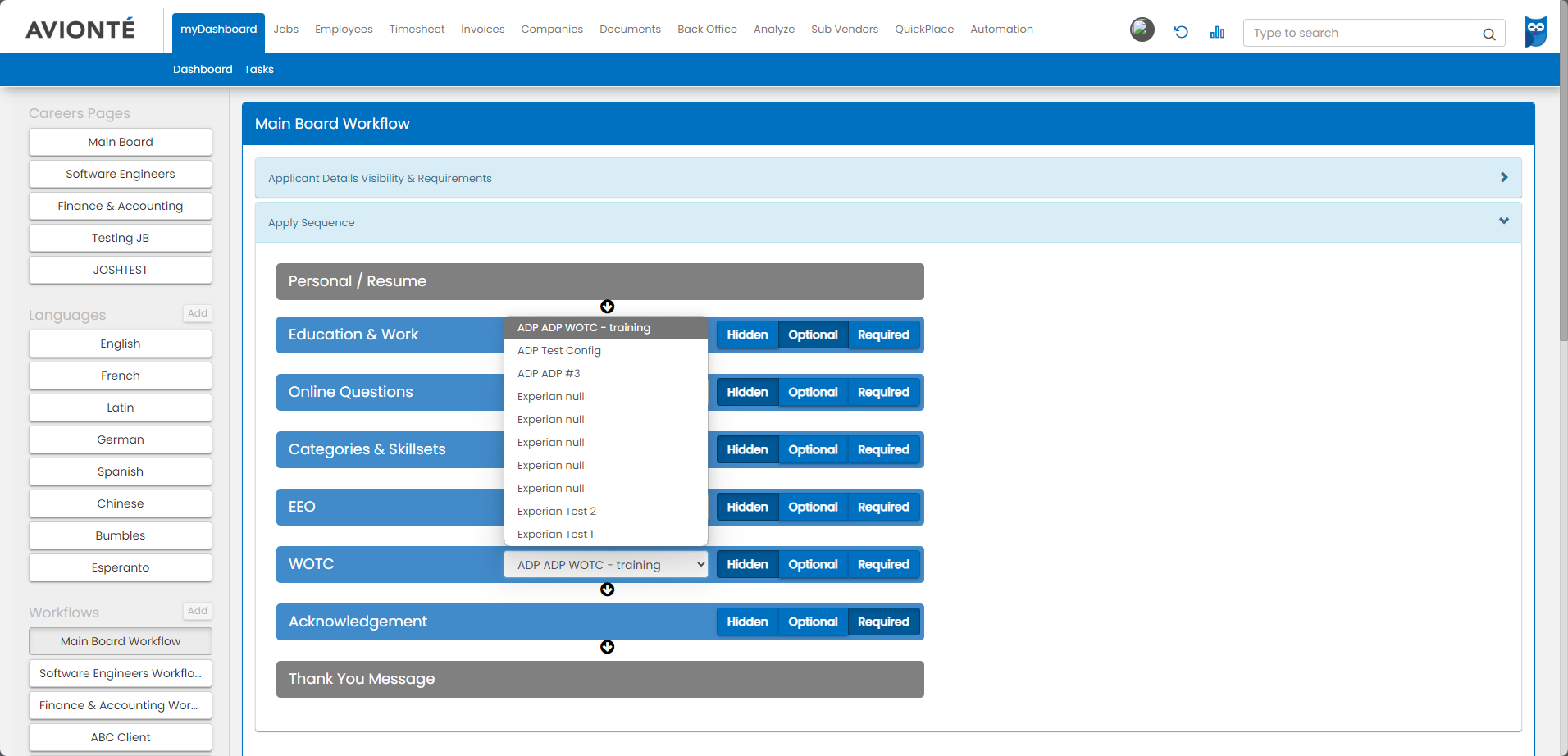Expand Applicant Details Visibility & Requirements

(x=888, y=178)
